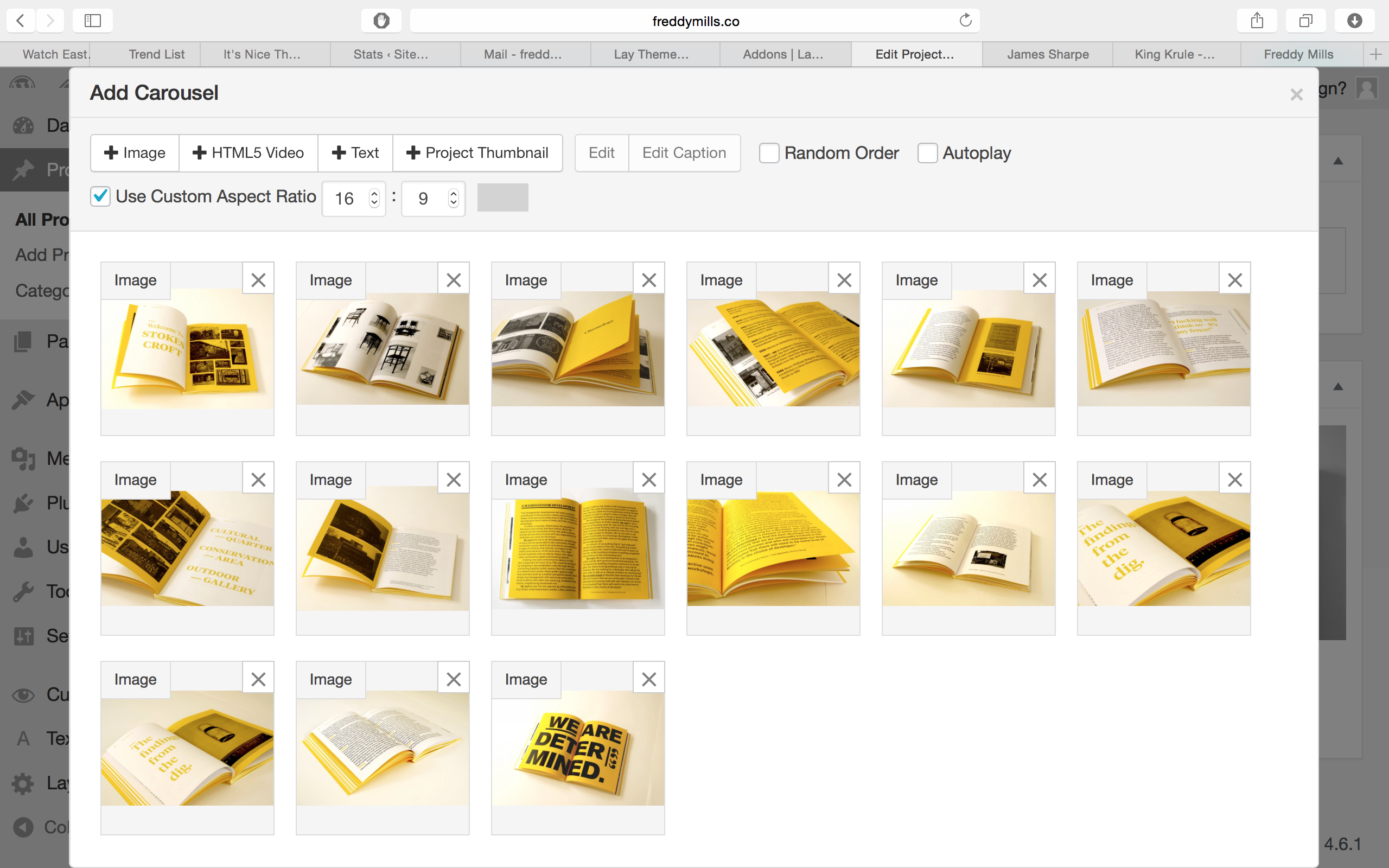This screenshot has width=1389, height=868.
Task: Enable Random Order for the carousel
Action: pyautogui.click(x=770, y=152)
